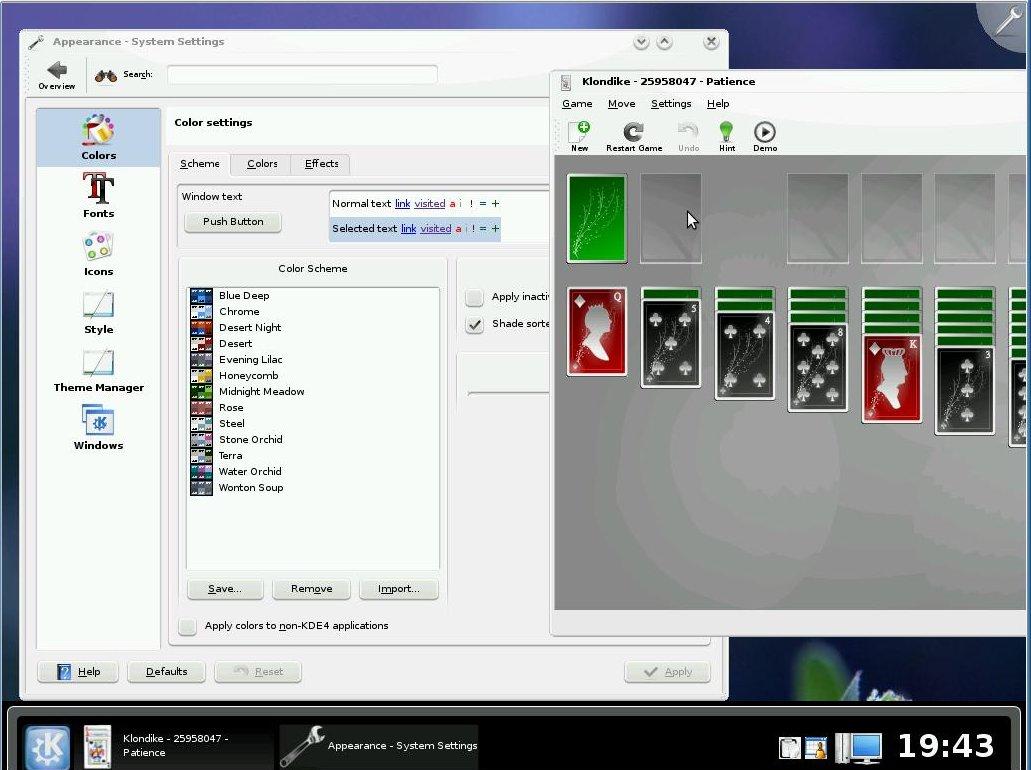Open the Fonts settings category

99,195
